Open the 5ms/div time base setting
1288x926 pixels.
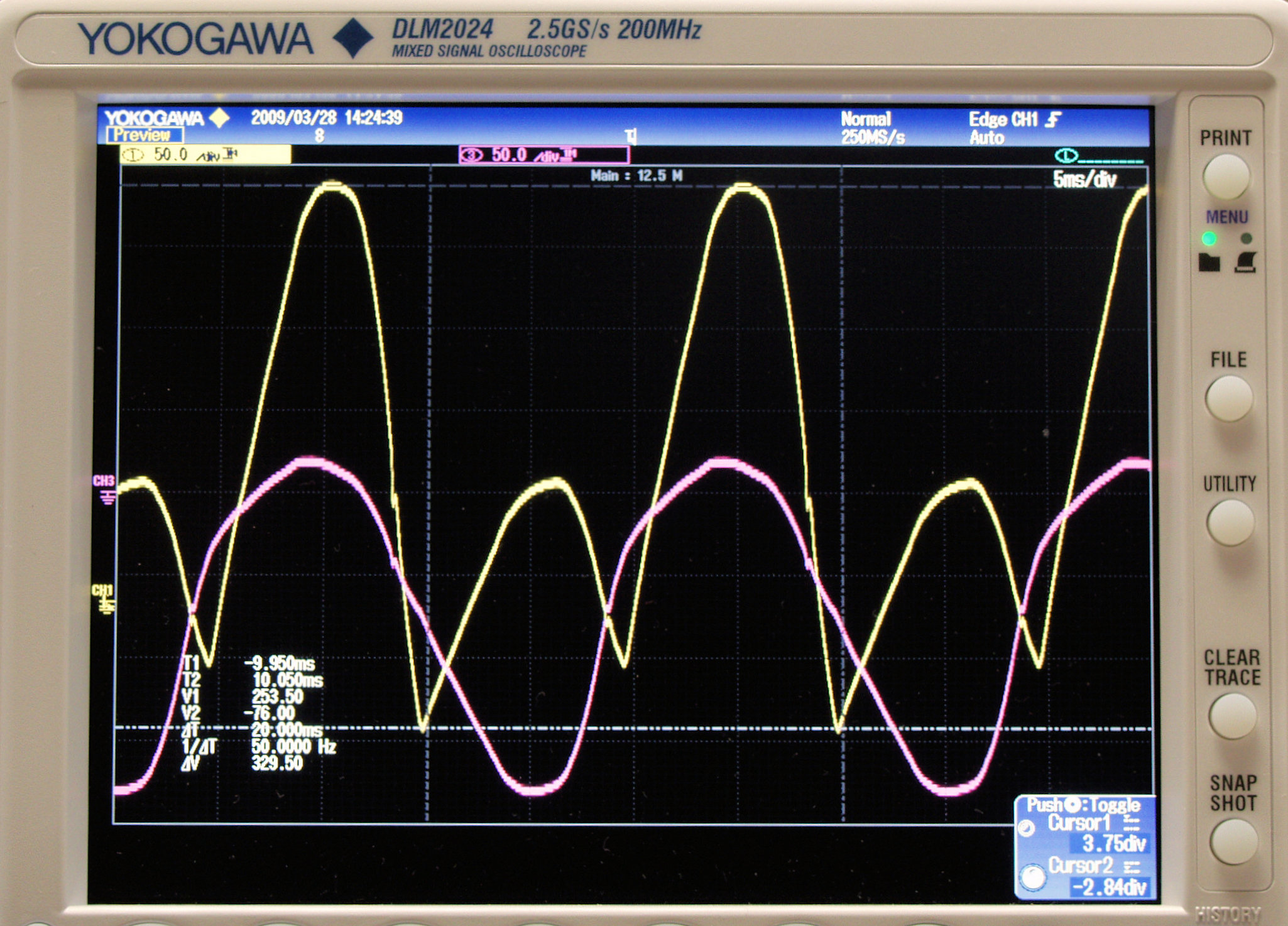pyautogui.click(x=1085, y=180)
